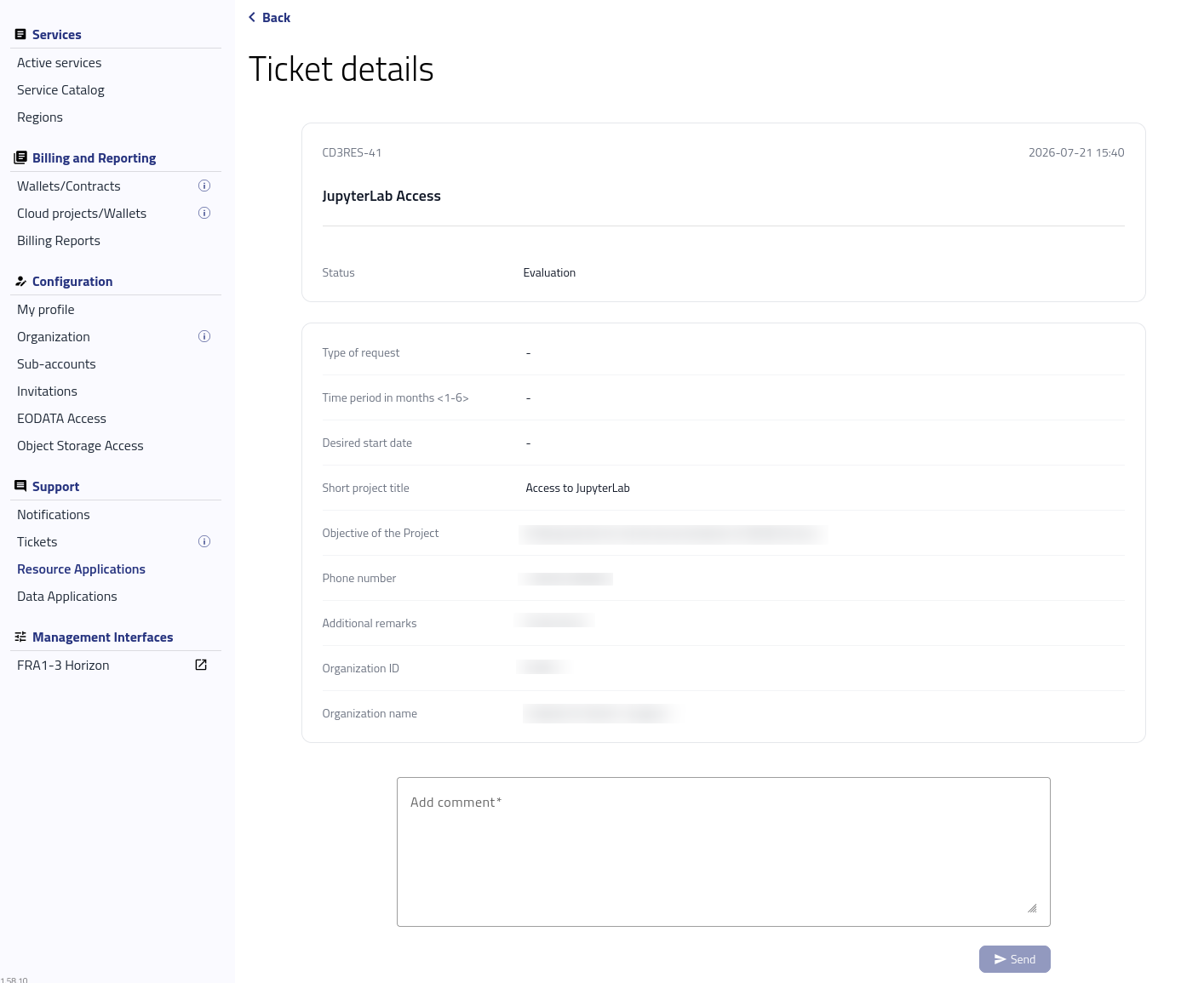Click the Billing and Reporting heading
This screenshot has height=983, width=1204.
[x=95, y=158]
